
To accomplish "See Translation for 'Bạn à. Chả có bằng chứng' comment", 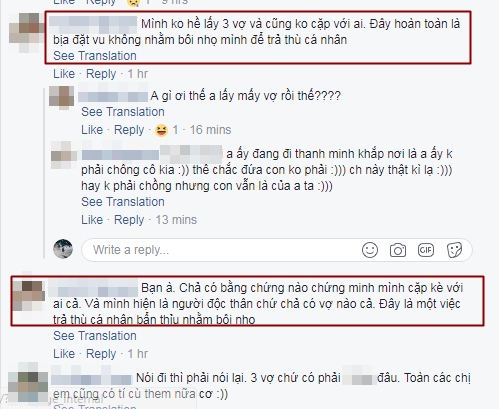I will (x=95, y=336).
